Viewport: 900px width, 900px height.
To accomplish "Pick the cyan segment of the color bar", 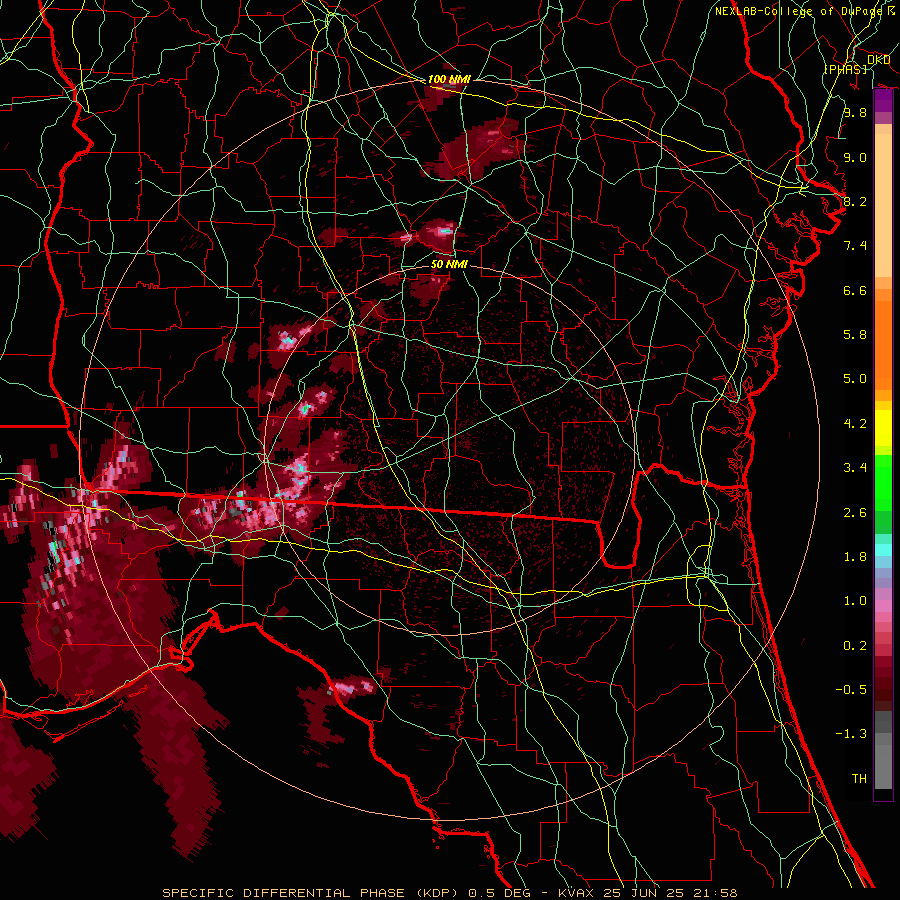I will click(x=883, y=550).
